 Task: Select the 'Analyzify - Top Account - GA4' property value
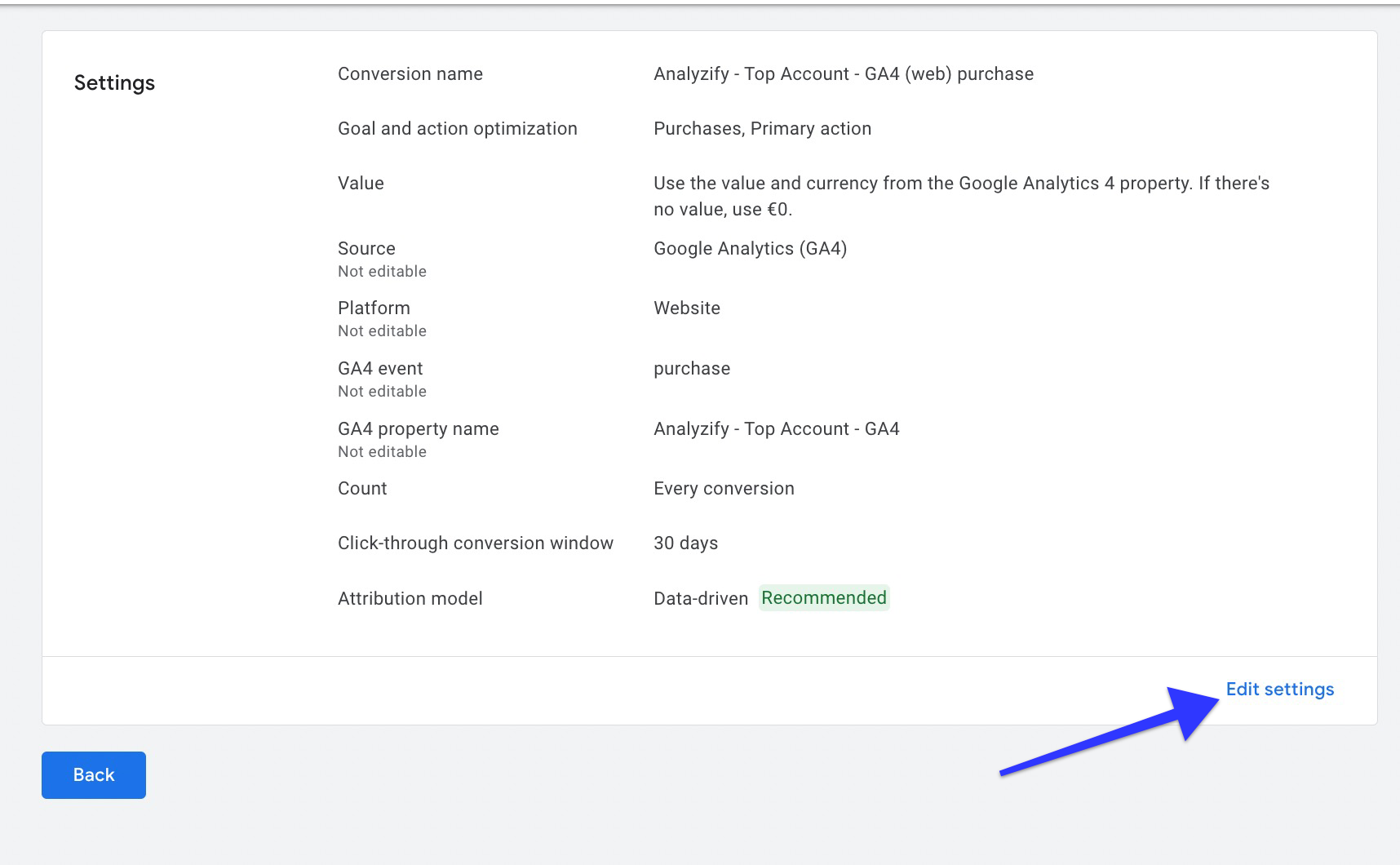(777, 429)
